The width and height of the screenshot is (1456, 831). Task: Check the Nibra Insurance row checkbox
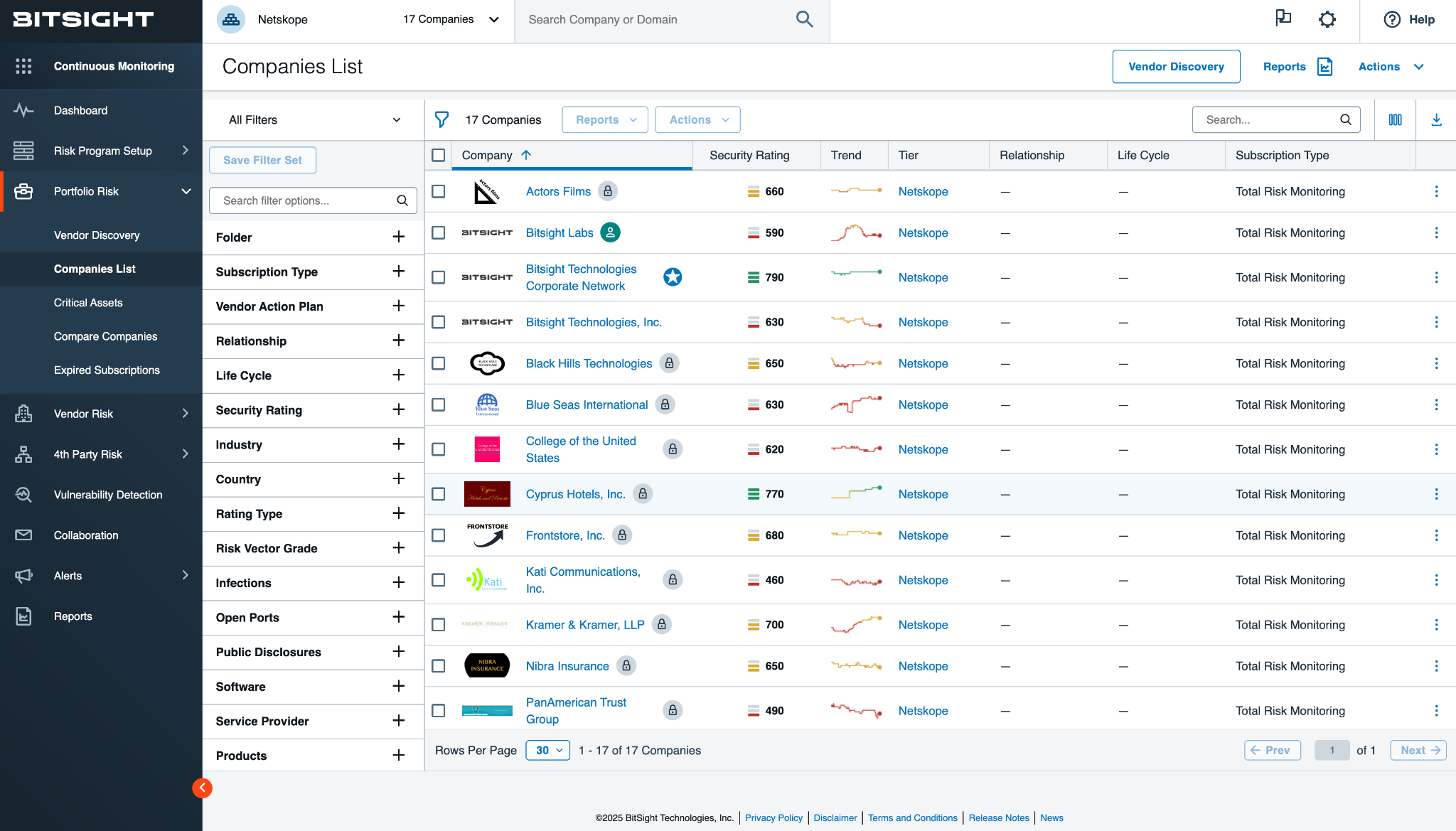pyautogui.click(x=439, y=666)
